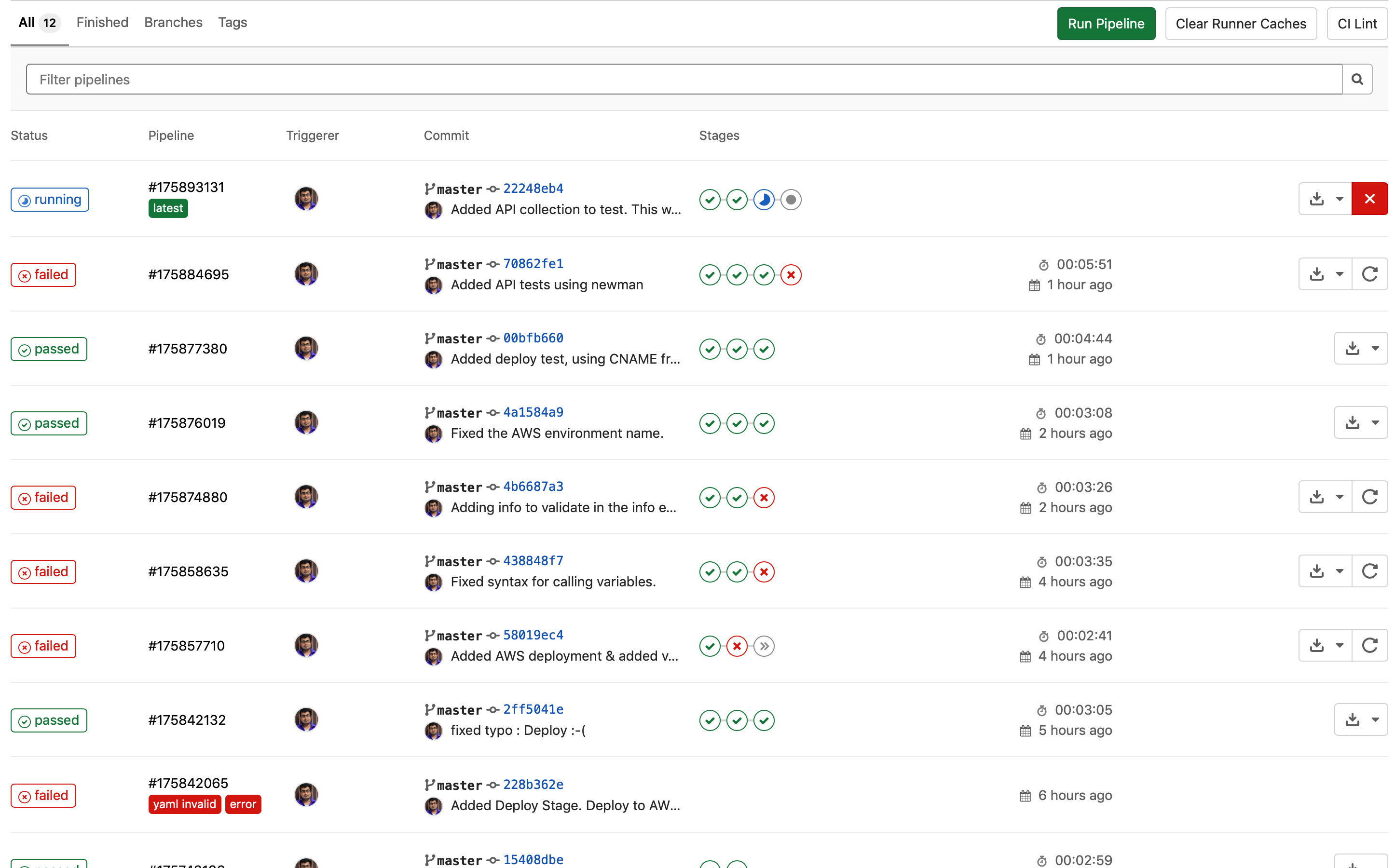
Task: Open the pending last stage of running pipeline
Action: tap(791, 200)
